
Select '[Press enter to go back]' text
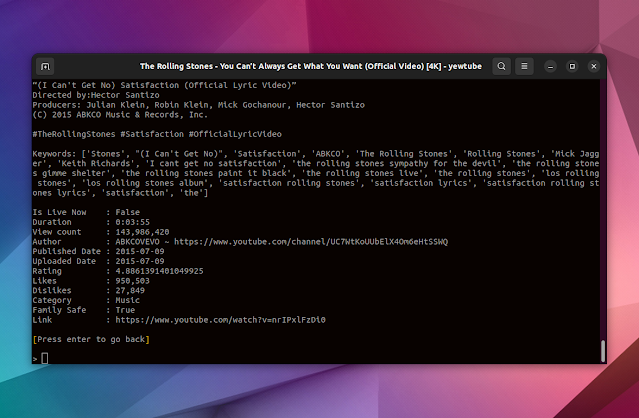[91, 339]
